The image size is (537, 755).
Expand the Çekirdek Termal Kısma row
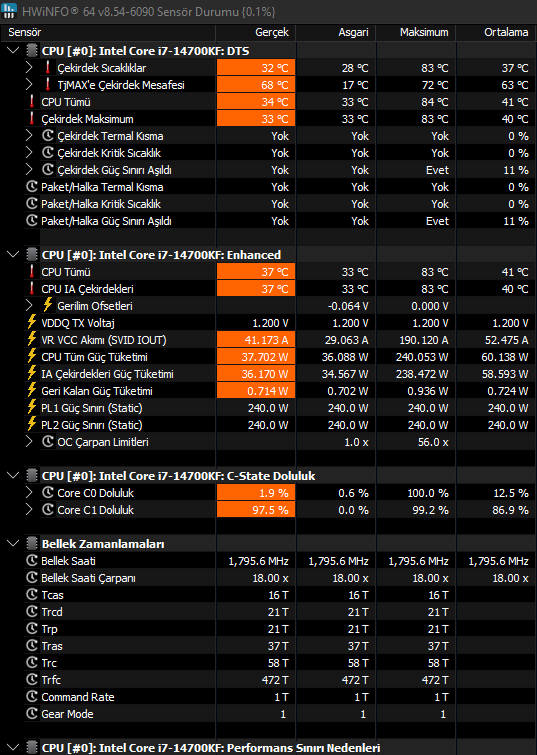(29, 136)
